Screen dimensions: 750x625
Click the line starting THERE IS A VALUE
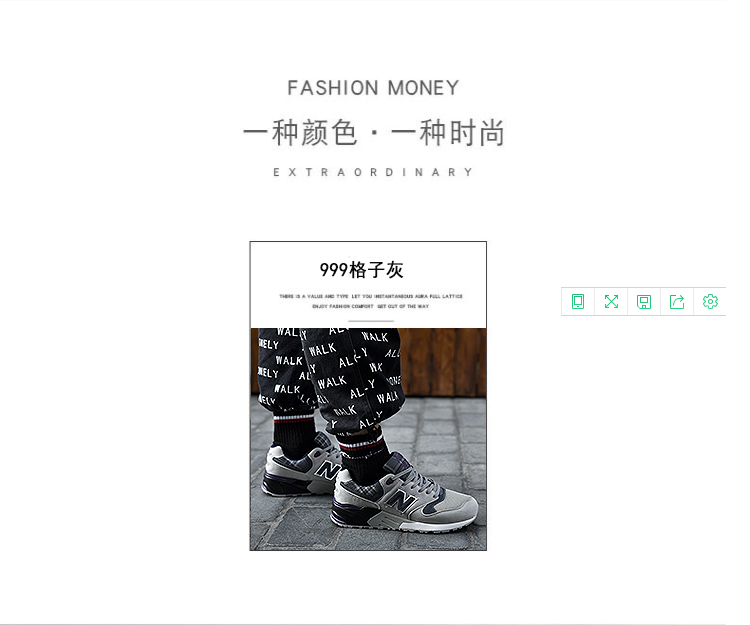(371, 296)
